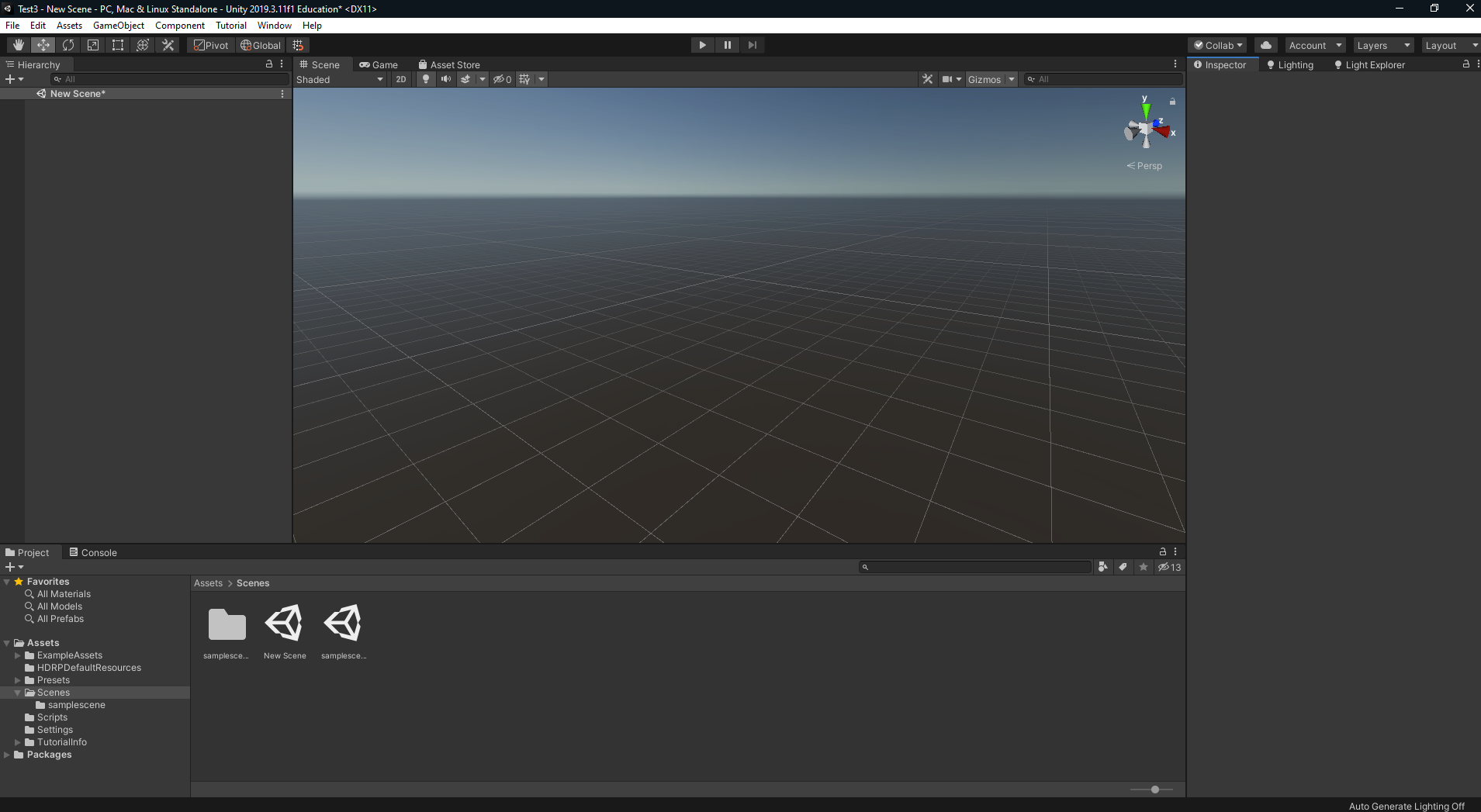1481x812 pixels.
Task: Select the Move tool
Action: click(43, 45)
